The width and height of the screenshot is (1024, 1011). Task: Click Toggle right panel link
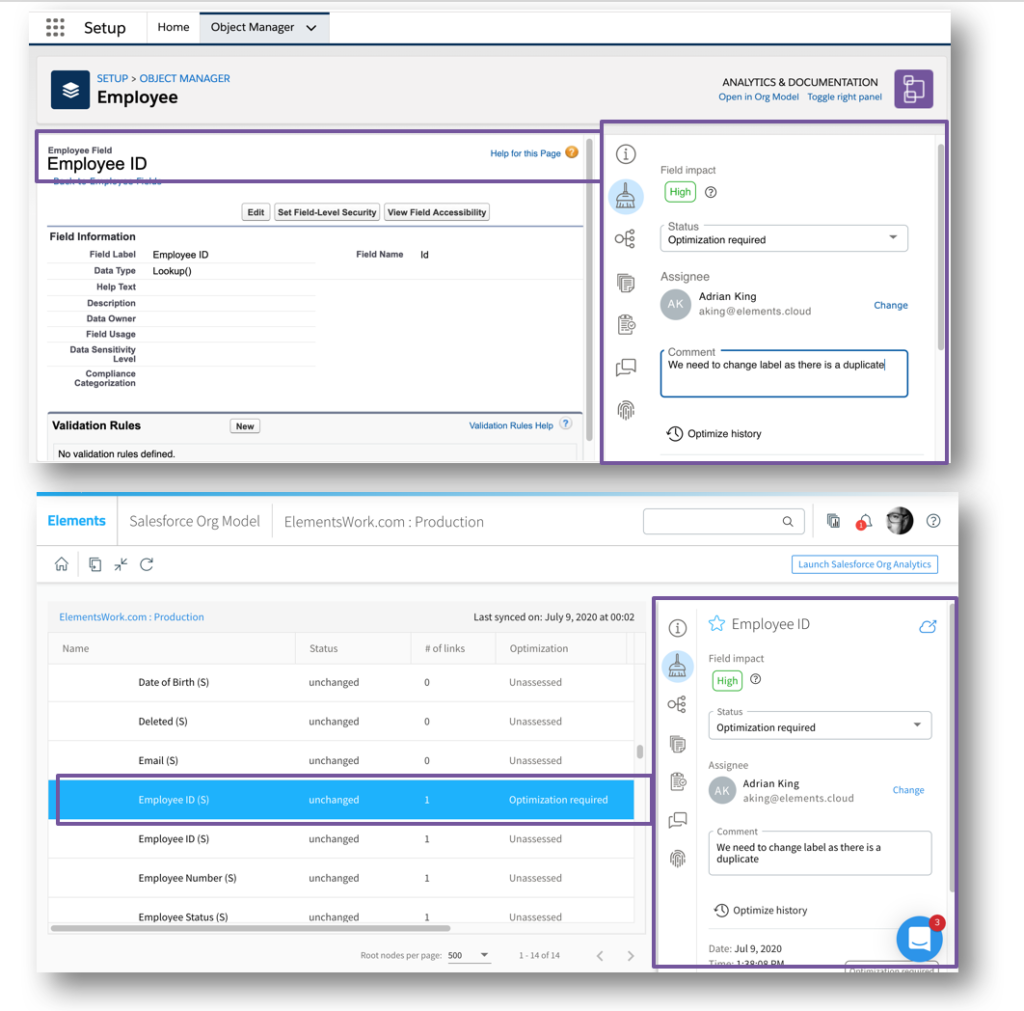[844, 97]
